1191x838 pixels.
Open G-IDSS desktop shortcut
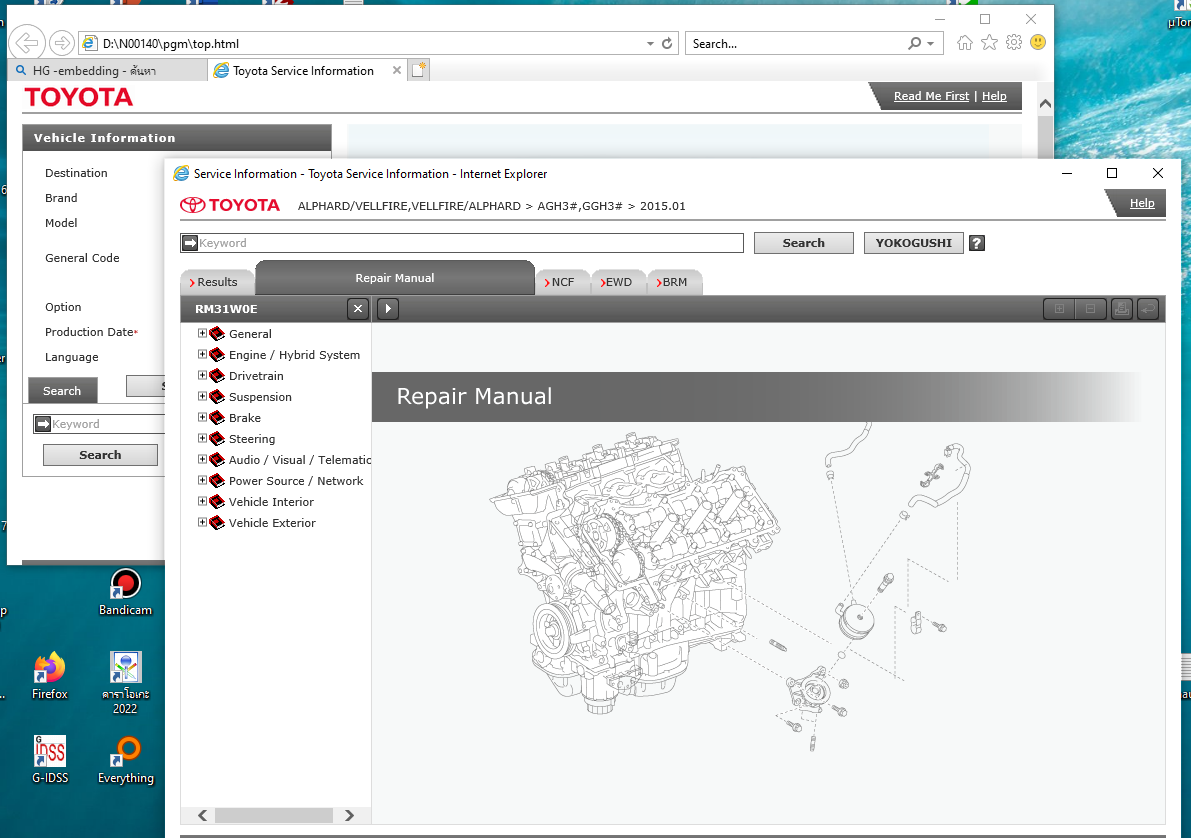click(49, 760)
